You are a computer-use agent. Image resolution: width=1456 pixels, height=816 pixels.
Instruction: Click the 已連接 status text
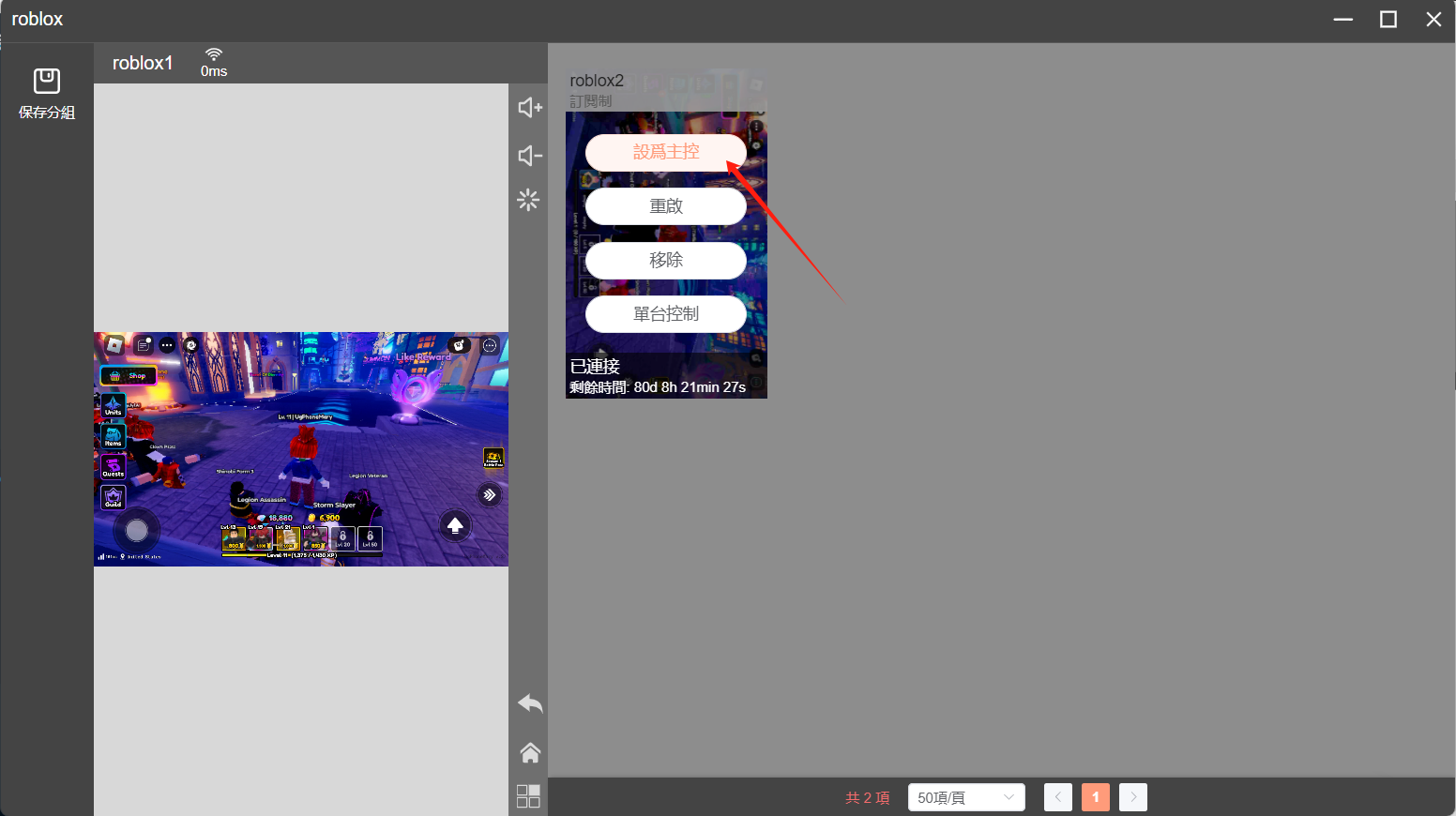pos(595,367)
